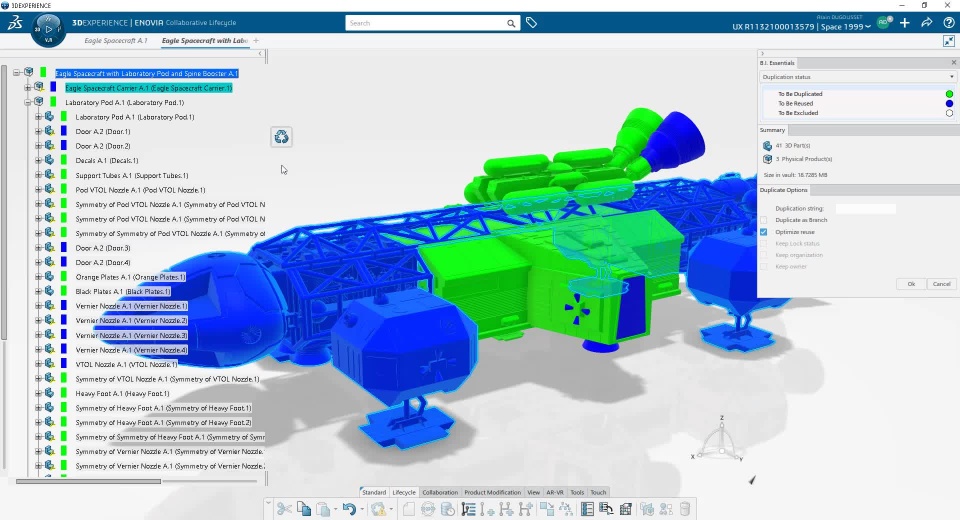The image size is (960, 520).
Task: Click the magnifier search icon
Action: (511, 23)
